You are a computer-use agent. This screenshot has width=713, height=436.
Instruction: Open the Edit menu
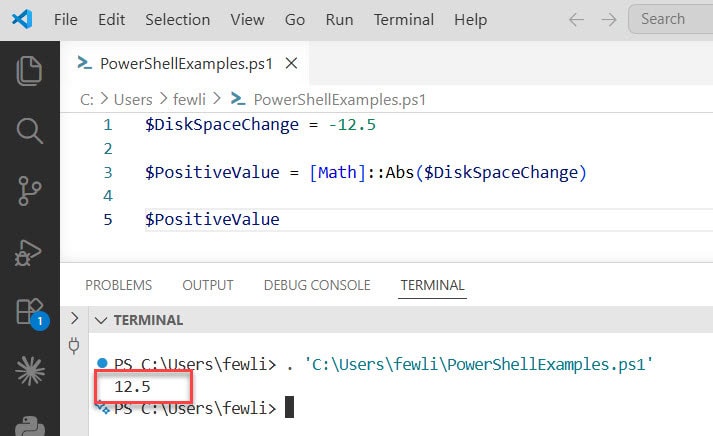[111, 20]
